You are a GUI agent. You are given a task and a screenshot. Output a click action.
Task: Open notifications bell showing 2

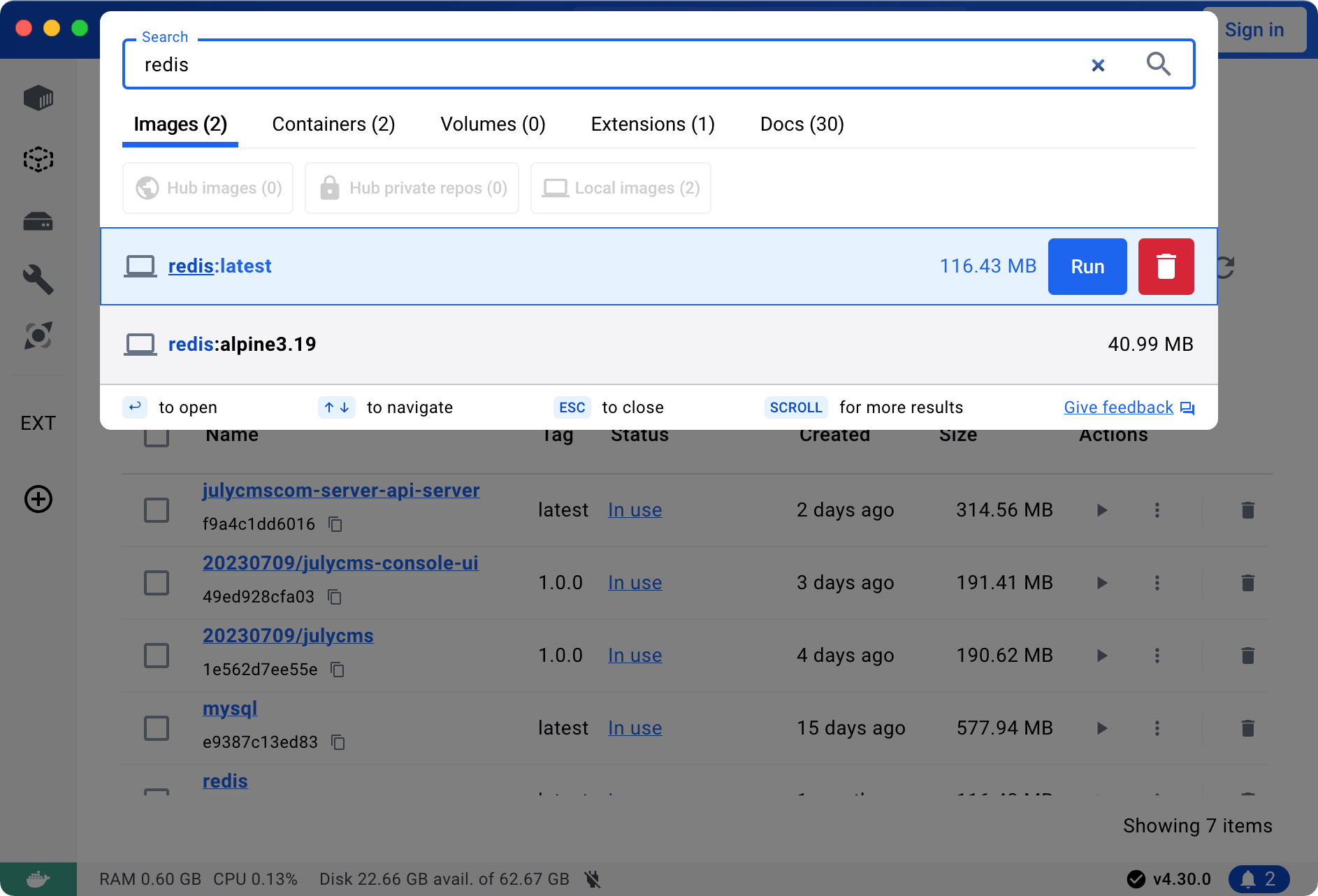tap(1259, 879)
